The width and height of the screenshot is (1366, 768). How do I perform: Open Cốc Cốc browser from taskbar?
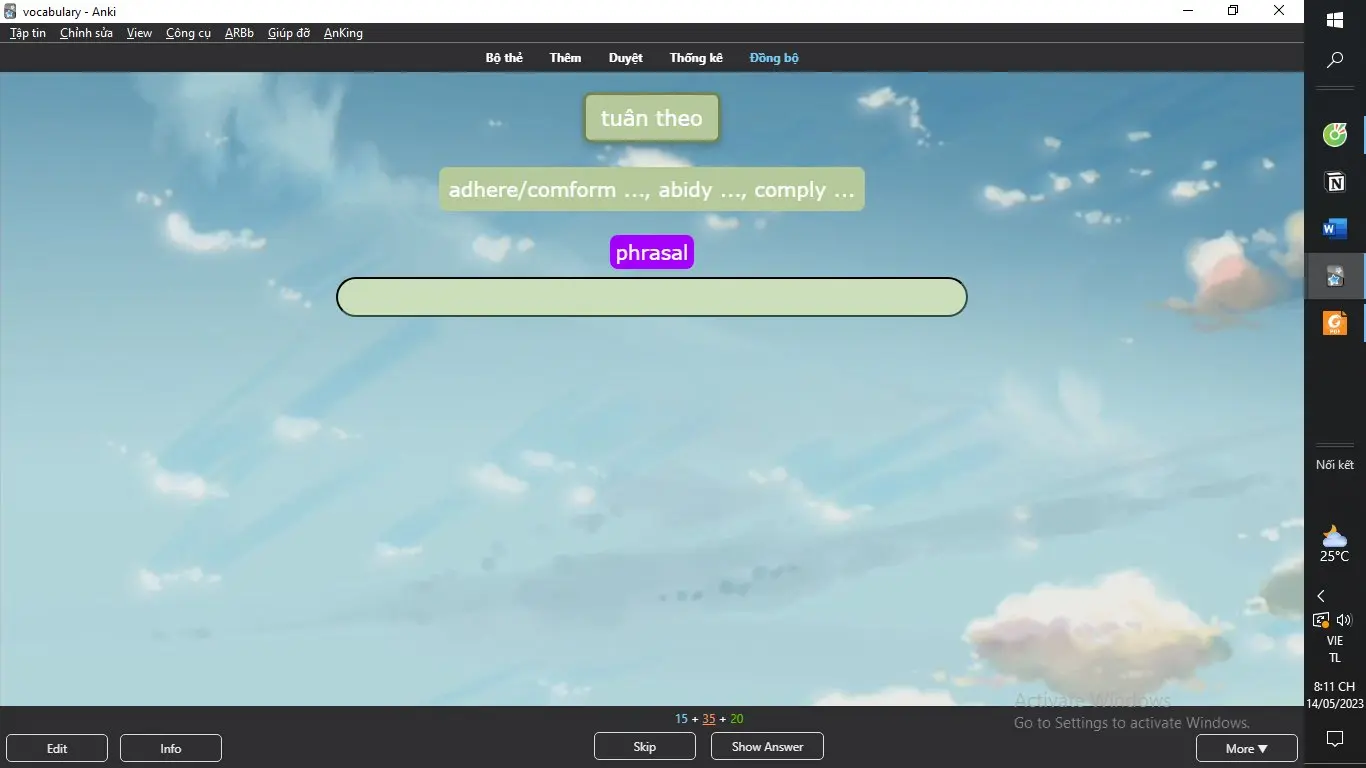(x=1334, y=134)
